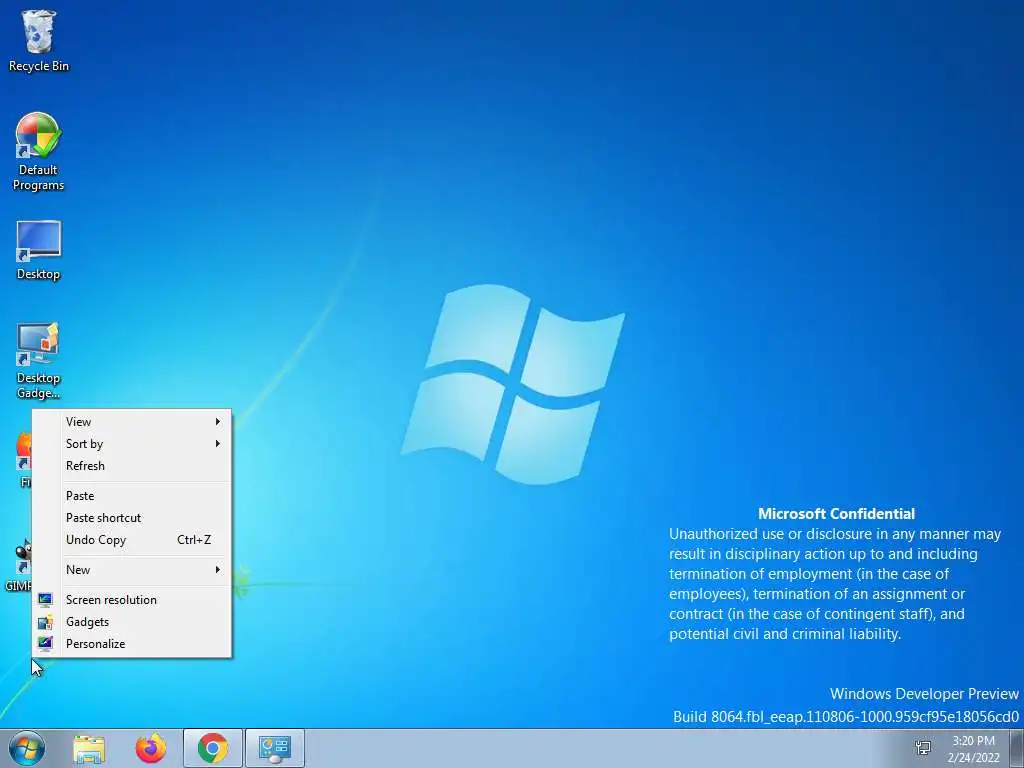Open the Start menu orb
The image size is (1024, 768).
pos(27,748)
